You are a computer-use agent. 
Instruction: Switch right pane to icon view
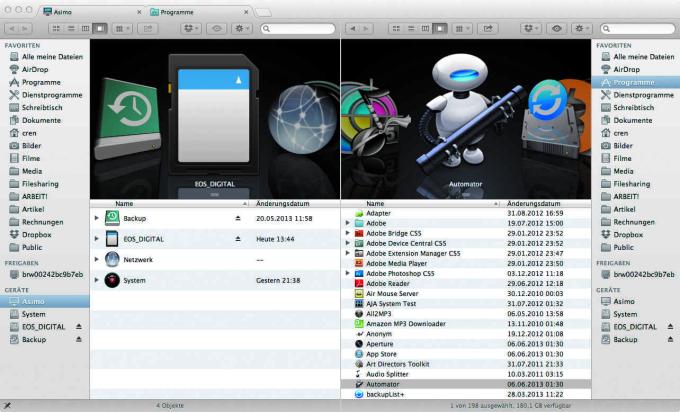click(396, 29)
